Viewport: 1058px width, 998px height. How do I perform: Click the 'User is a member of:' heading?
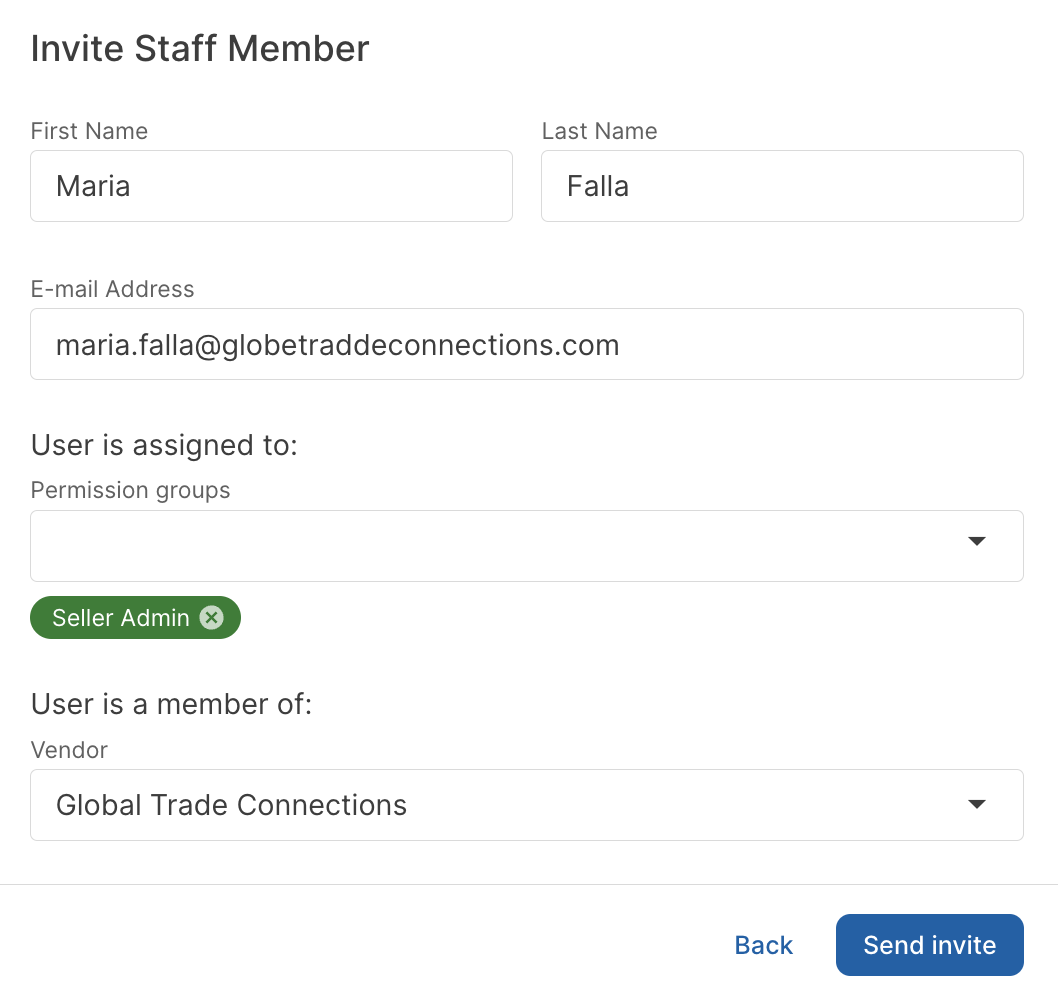point(172,704)
